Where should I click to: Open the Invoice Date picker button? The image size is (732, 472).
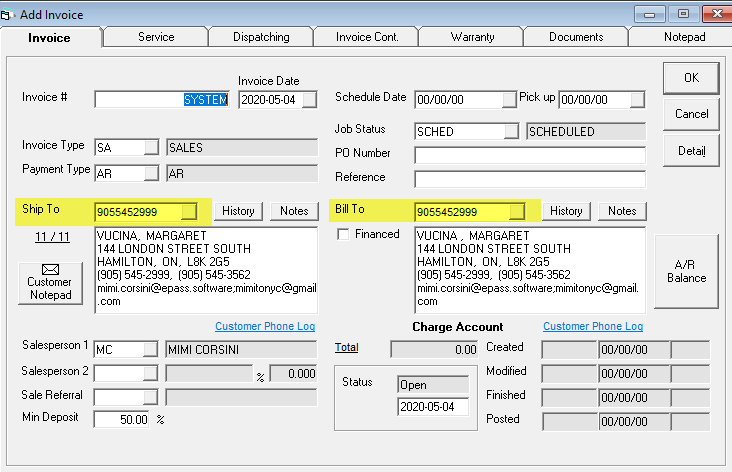point(309,99)
